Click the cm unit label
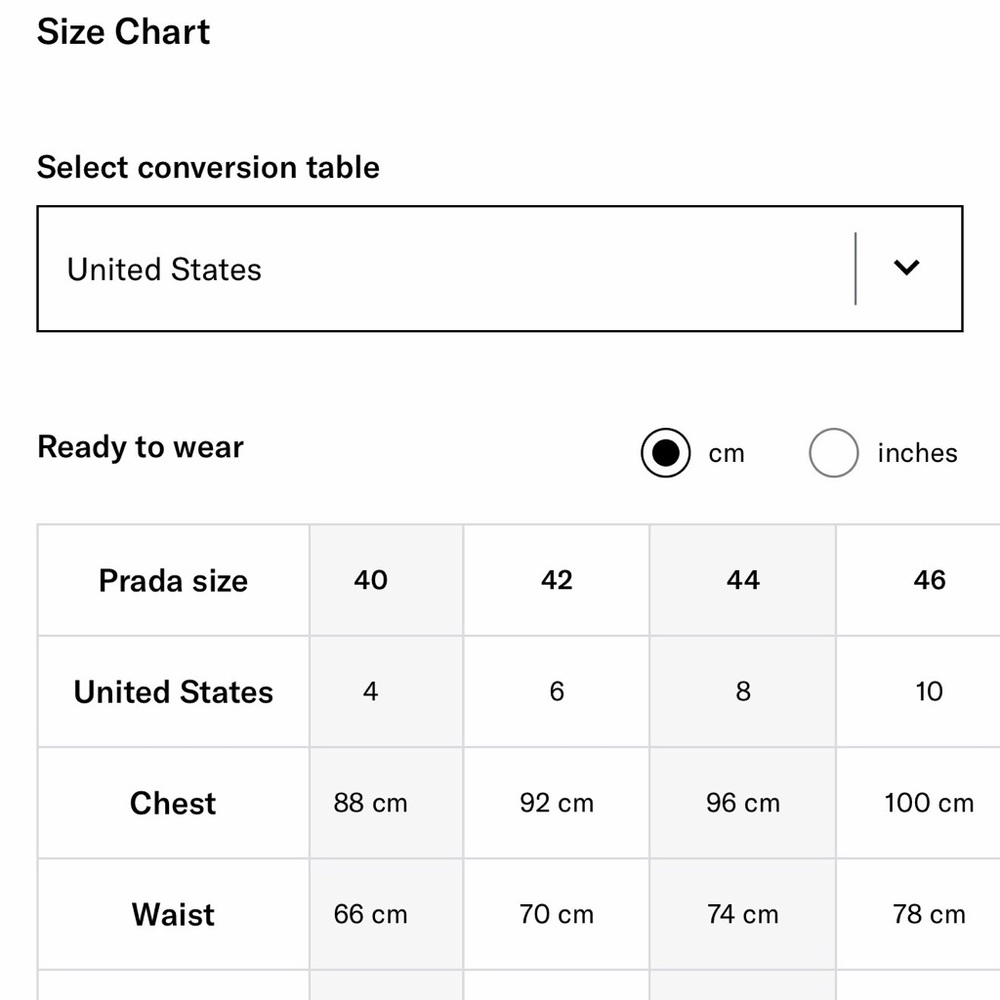 tap(726, 453)
